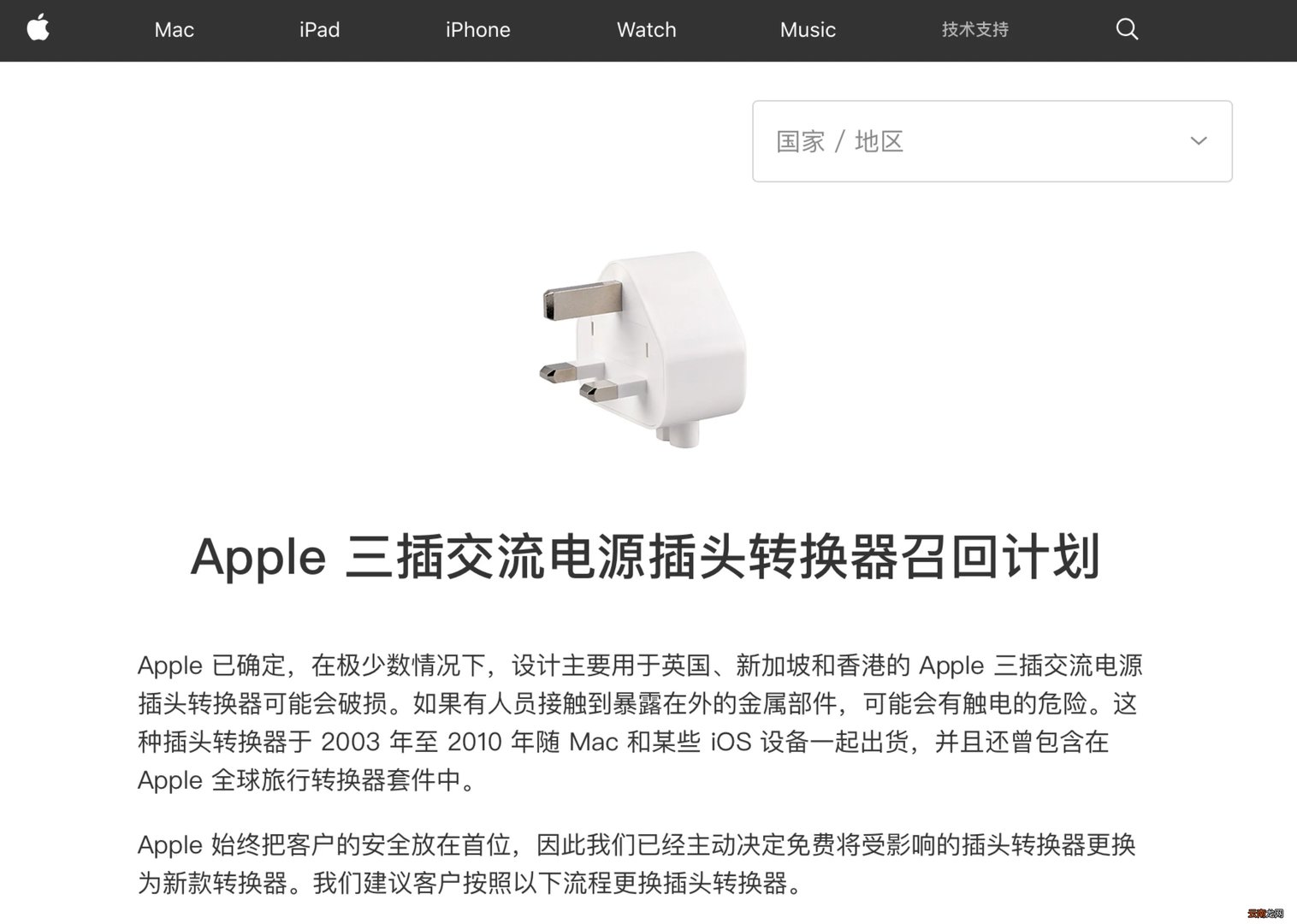Open the Watch navigation item

pyautogui.click(x=646, y=30)
